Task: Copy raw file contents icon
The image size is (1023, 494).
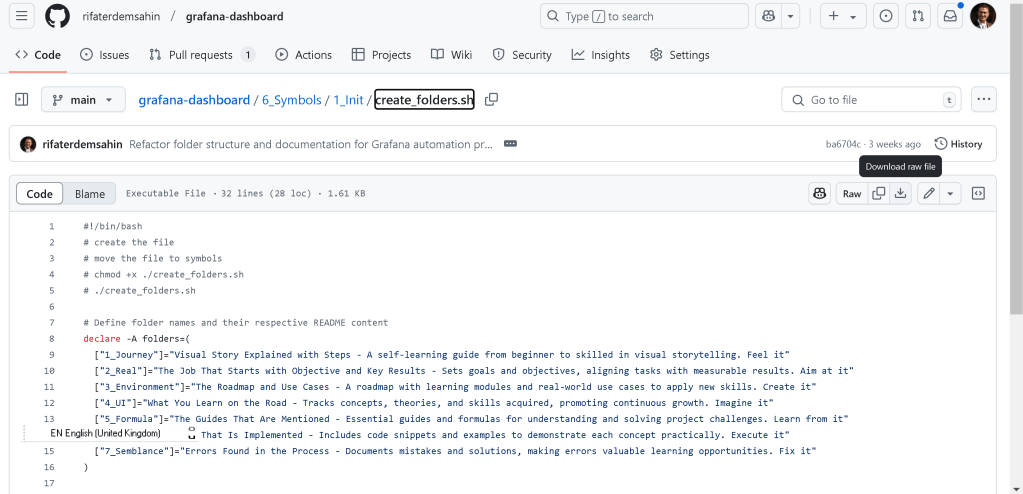Action: [879, 193]
